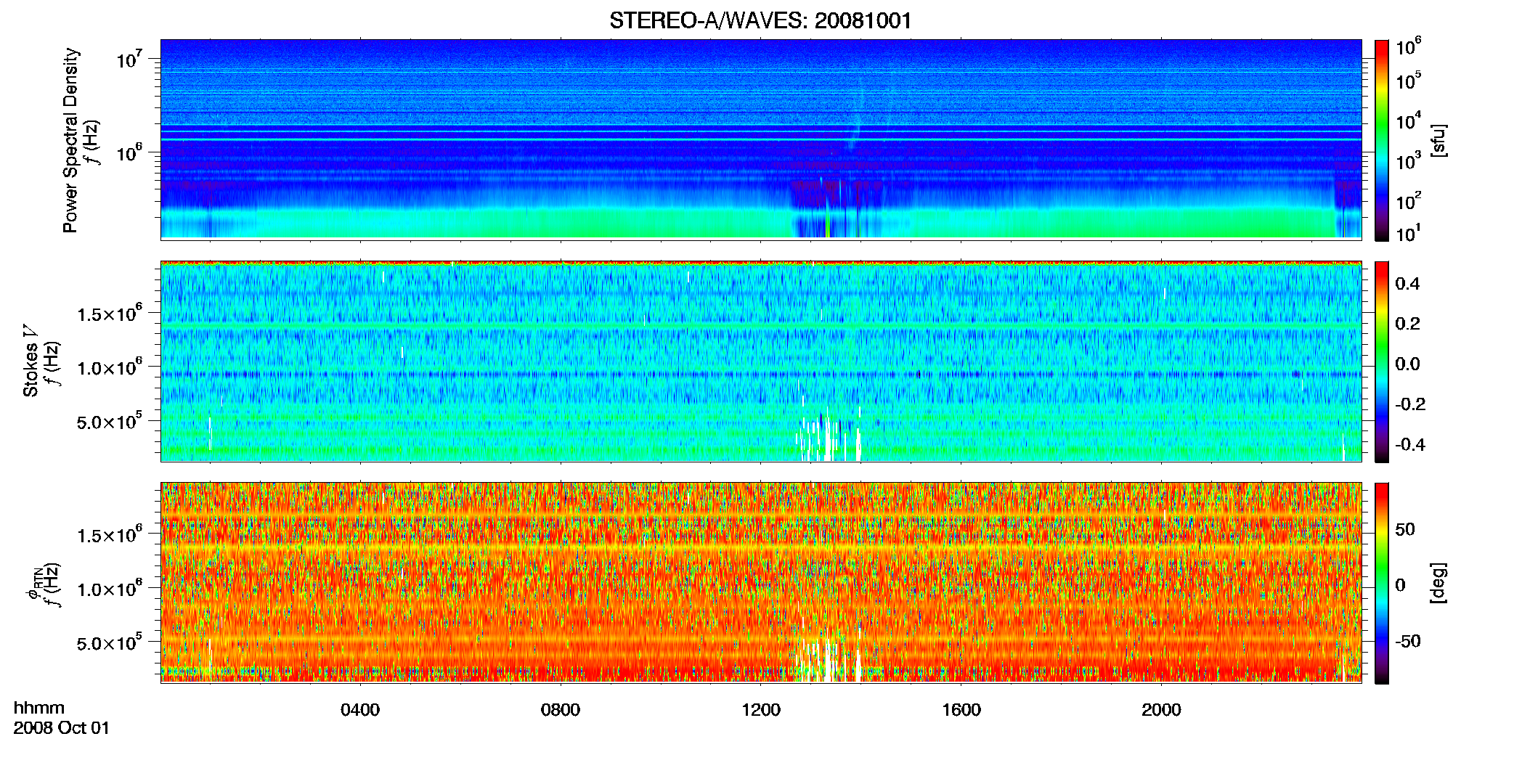The height and width of the screenshot is (784, 1522).
Task: Select the Power Spectral Density axis label
Action: point(70,140)
